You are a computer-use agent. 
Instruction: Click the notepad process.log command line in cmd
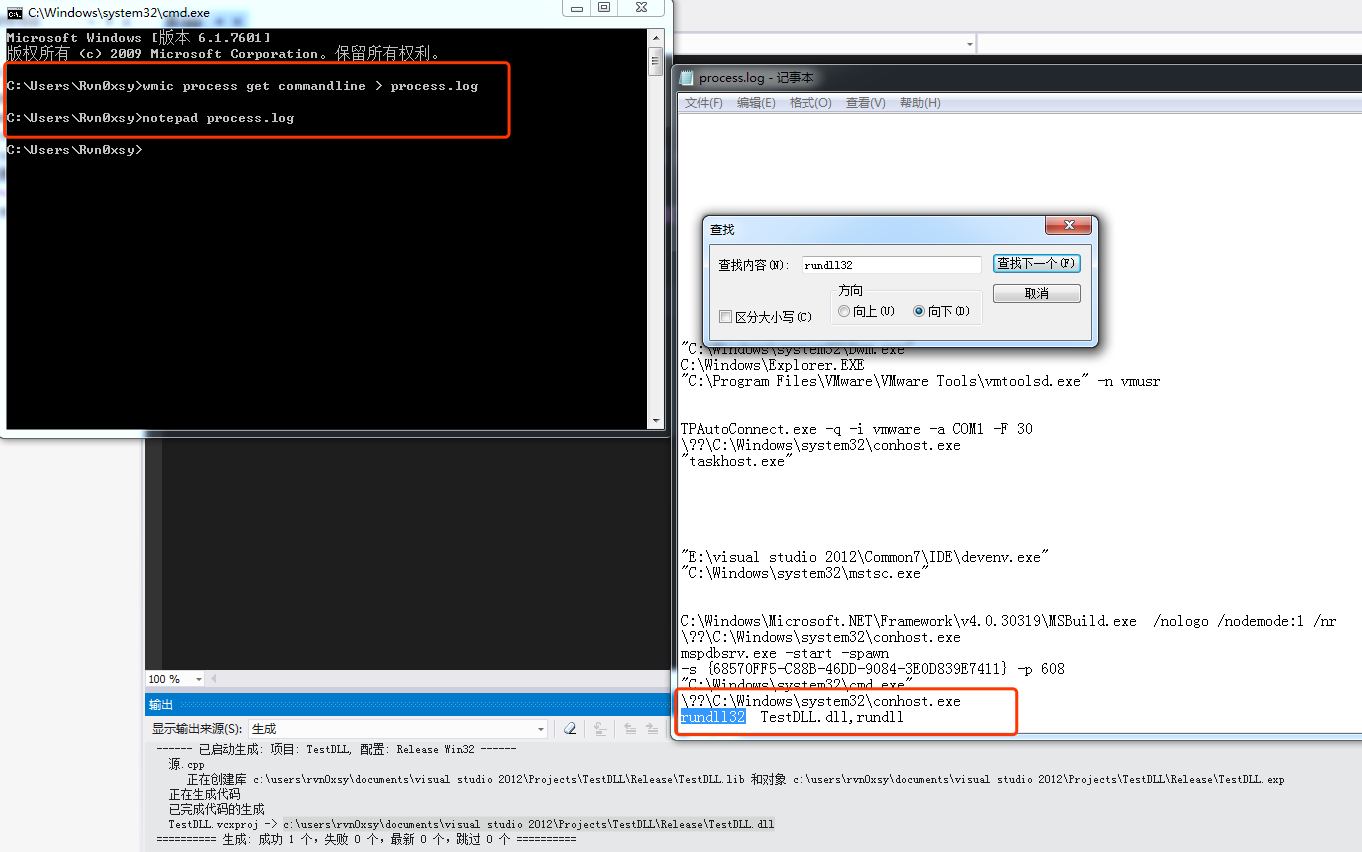coord(150,118)
